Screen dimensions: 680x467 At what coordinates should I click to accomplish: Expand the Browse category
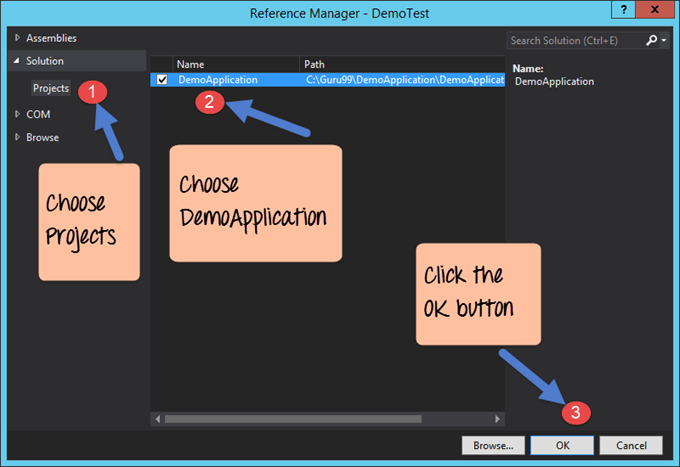tap(17, 138)
